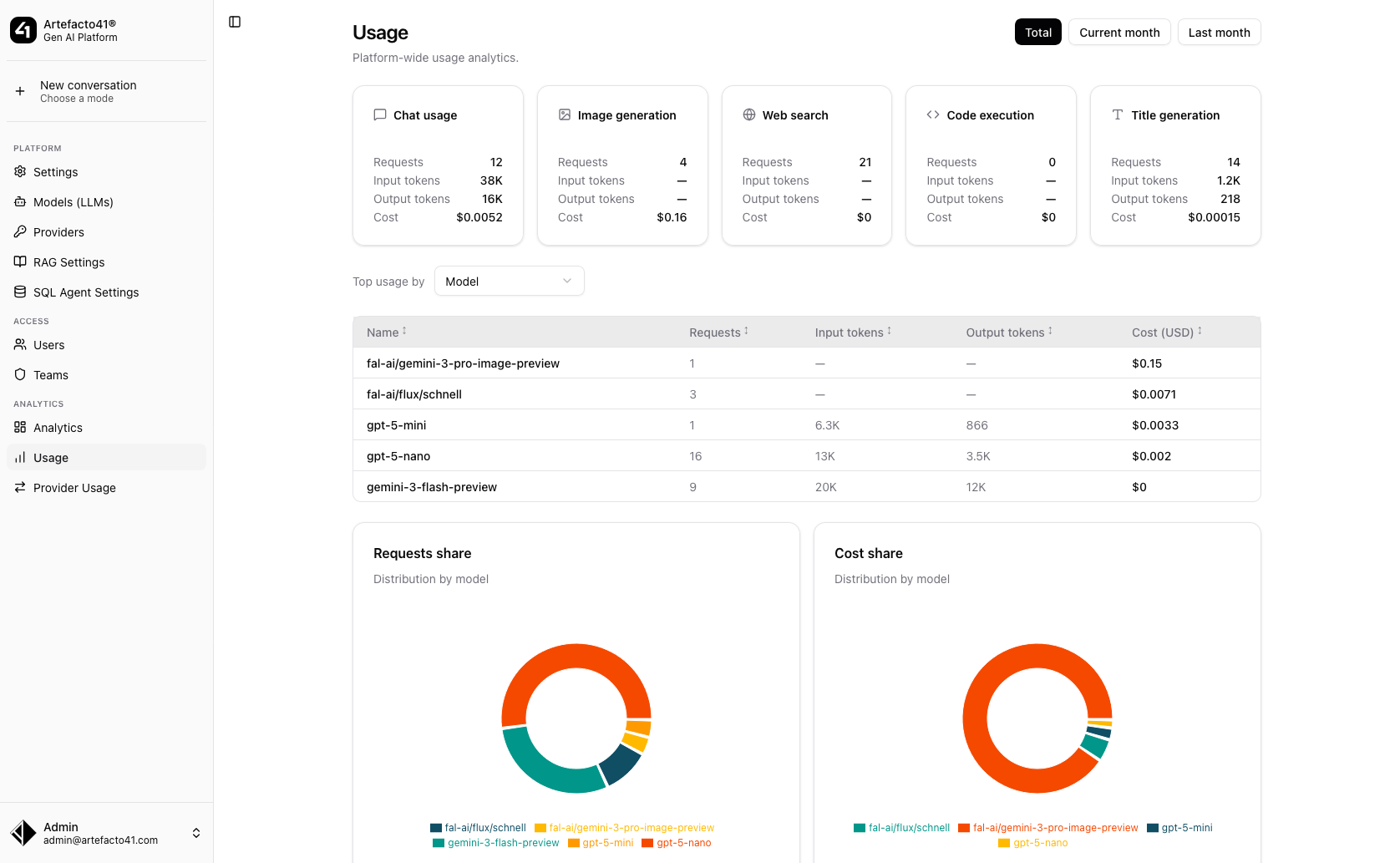Open Provider Usage via the arrows icon

pos(20,487)
